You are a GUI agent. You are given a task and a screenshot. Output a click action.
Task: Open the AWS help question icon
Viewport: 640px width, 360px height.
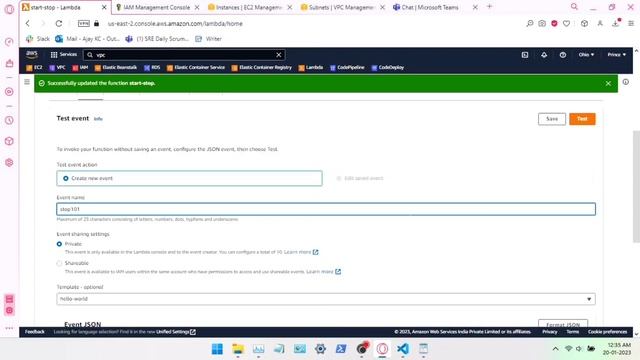563,55
